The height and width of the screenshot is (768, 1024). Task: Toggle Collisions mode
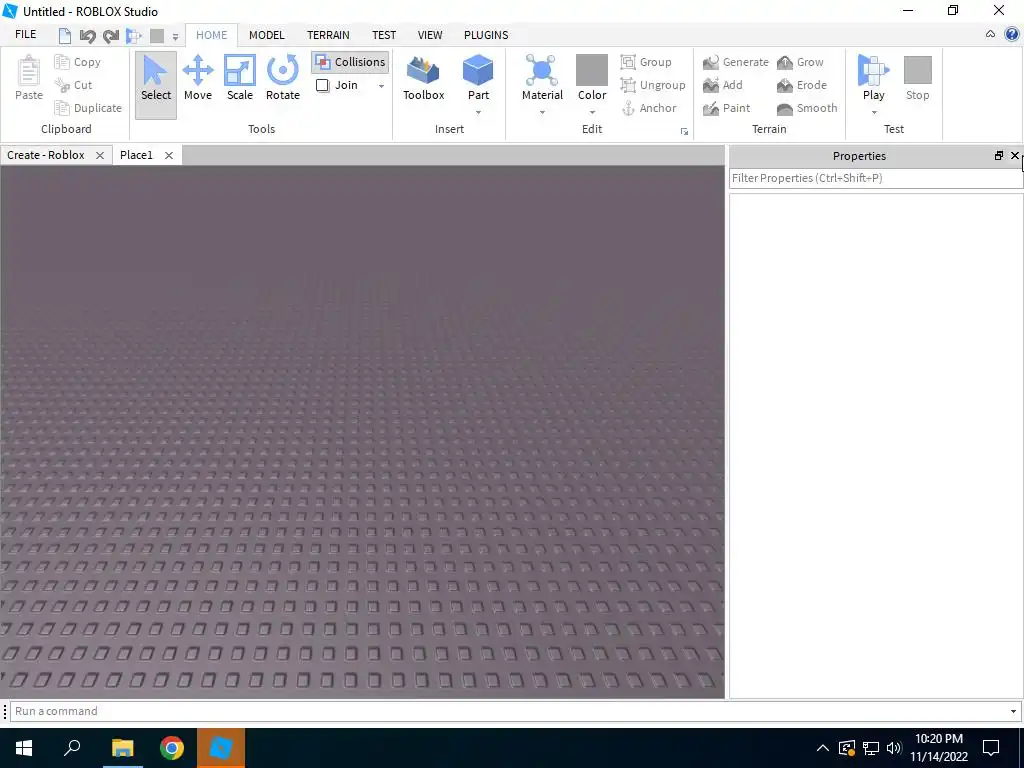pos(350,62)
